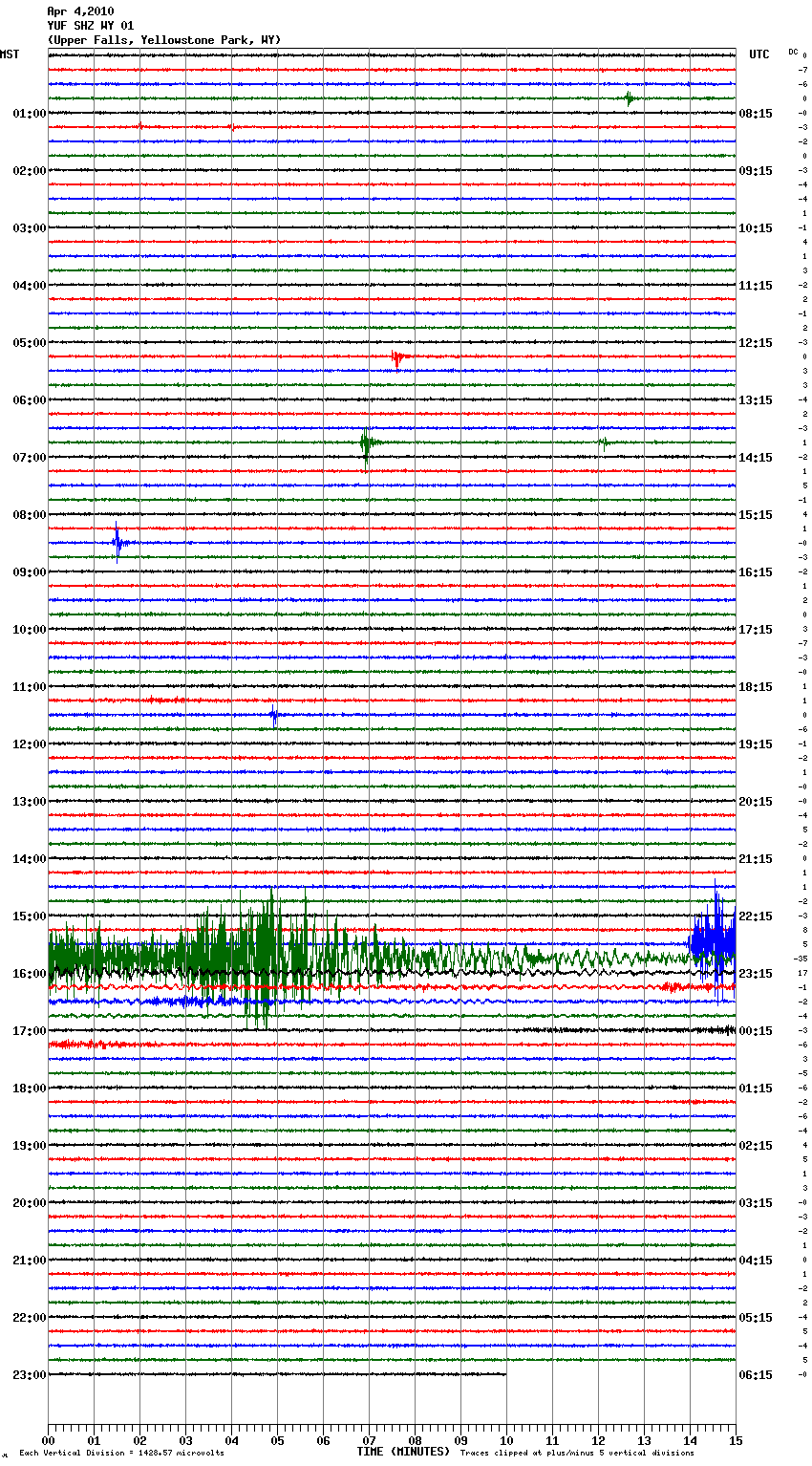Screen dimensions: 812x1466
Task: Click the Upper Falls, Yellowstone Park location text
Action: click(x=163, y=40)
